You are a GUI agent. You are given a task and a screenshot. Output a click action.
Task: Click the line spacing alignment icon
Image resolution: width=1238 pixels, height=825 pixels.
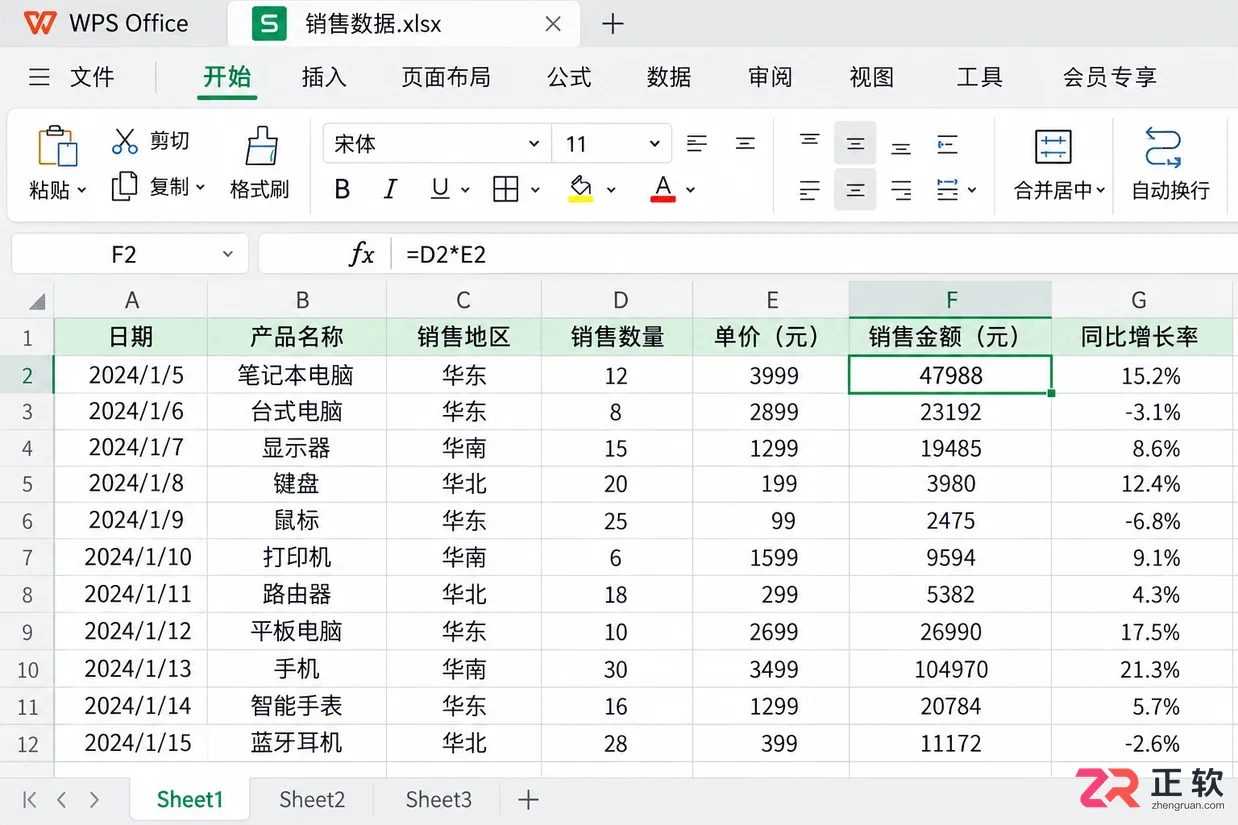pos(947,189)
